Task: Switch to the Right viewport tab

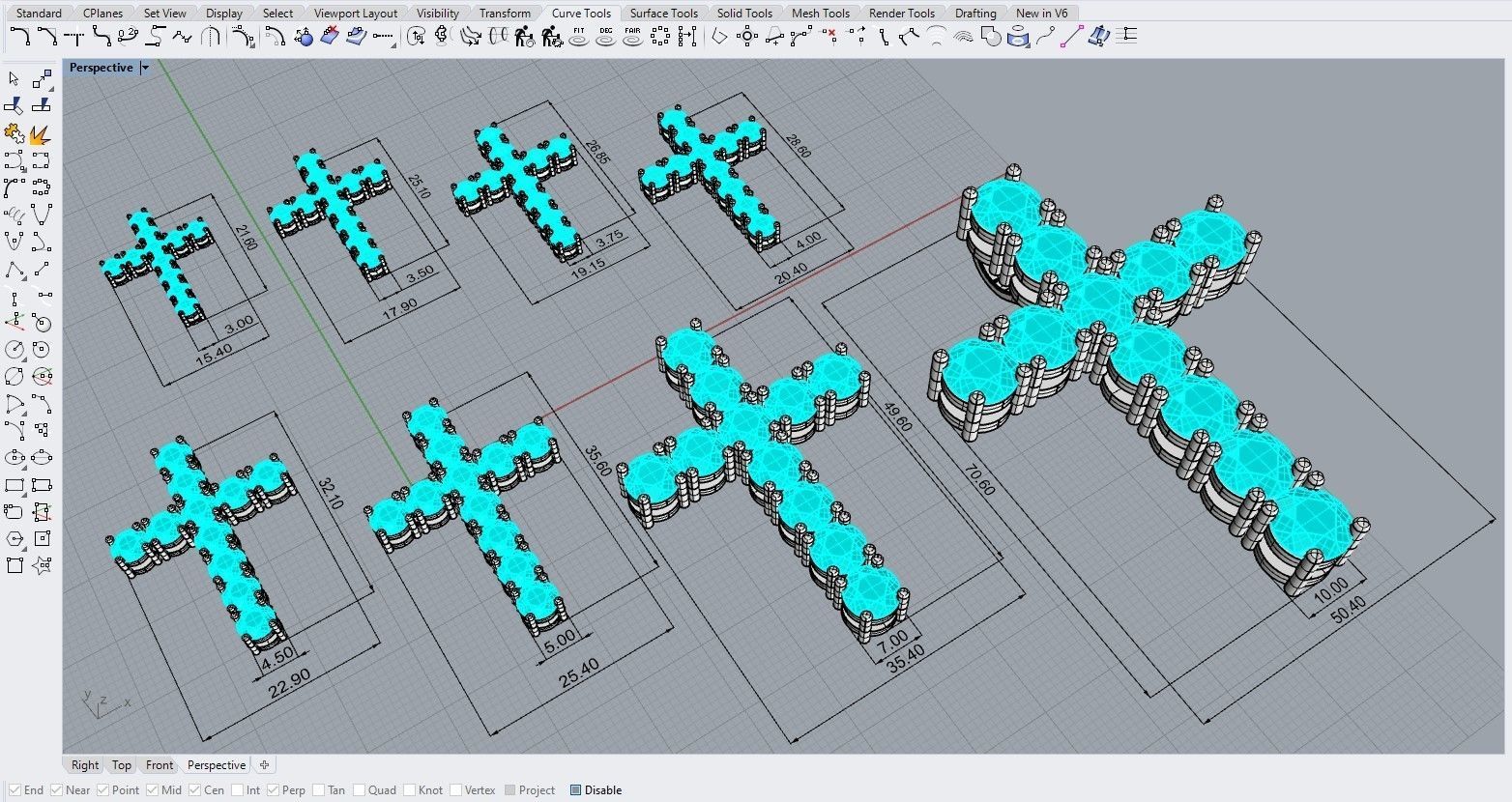Action: click(x=85, y=764)
